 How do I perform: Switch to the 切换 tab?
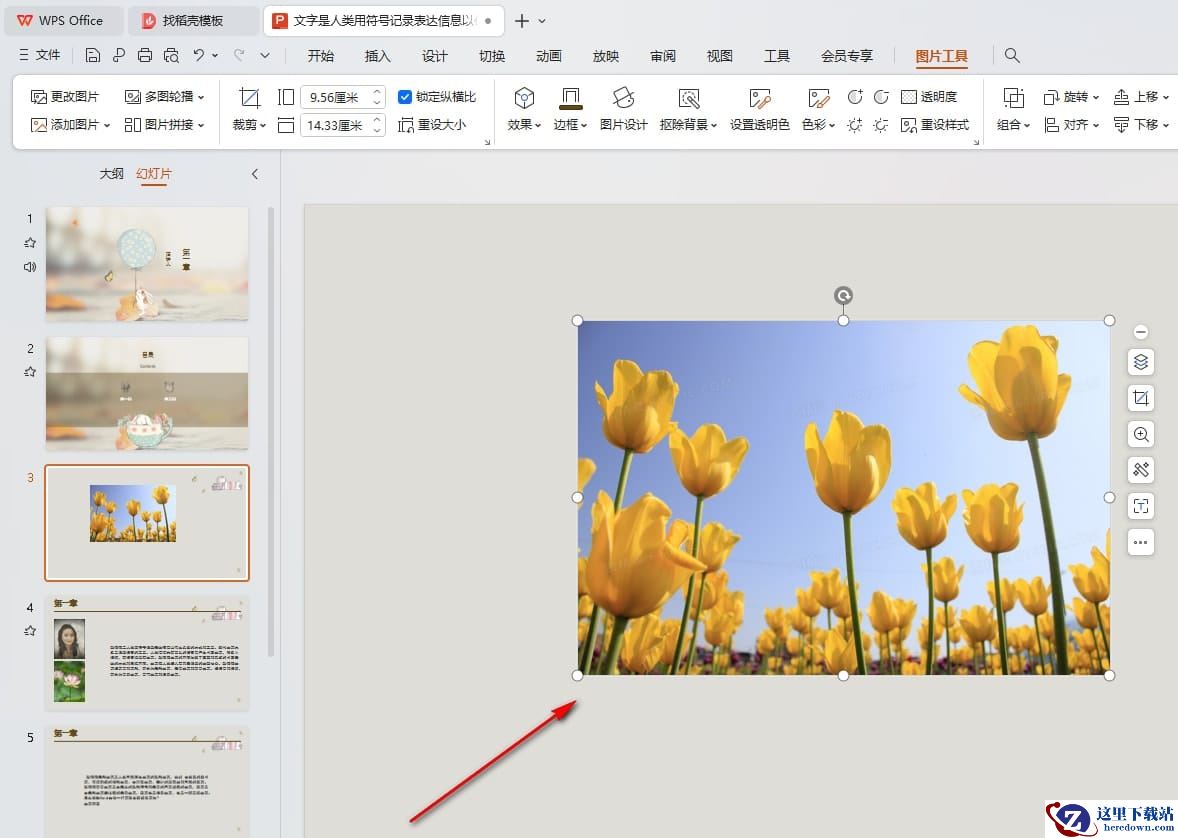click(492, 56)
